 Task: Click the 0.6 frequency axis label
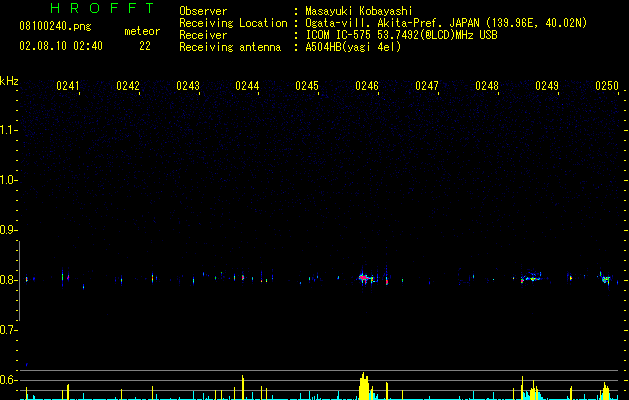8,380
